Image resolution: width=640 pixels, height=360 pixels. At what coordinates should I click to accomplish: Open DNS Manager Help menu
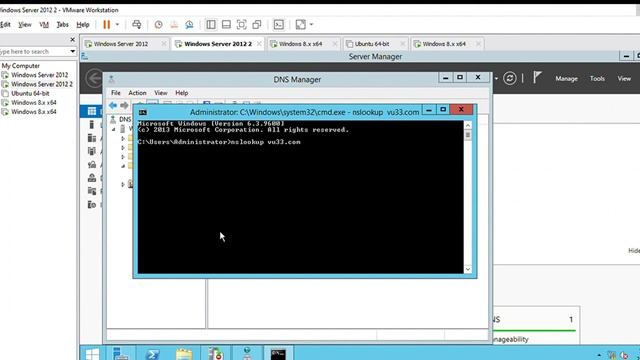pyautogui.click(x=182, y=93)
